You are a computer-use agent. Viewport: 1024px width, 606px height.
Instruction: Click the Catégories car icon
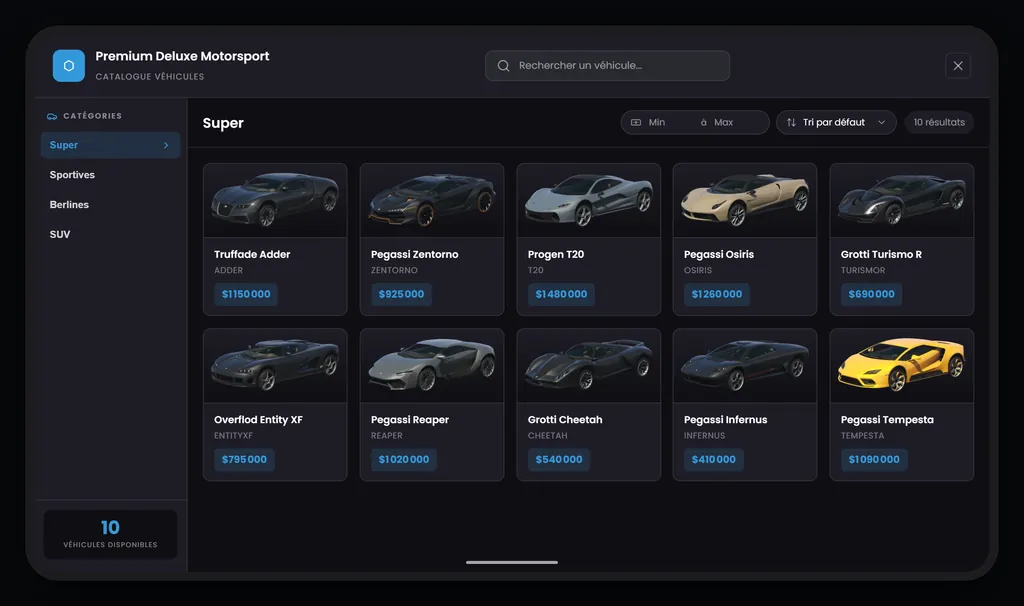(52, 116)
